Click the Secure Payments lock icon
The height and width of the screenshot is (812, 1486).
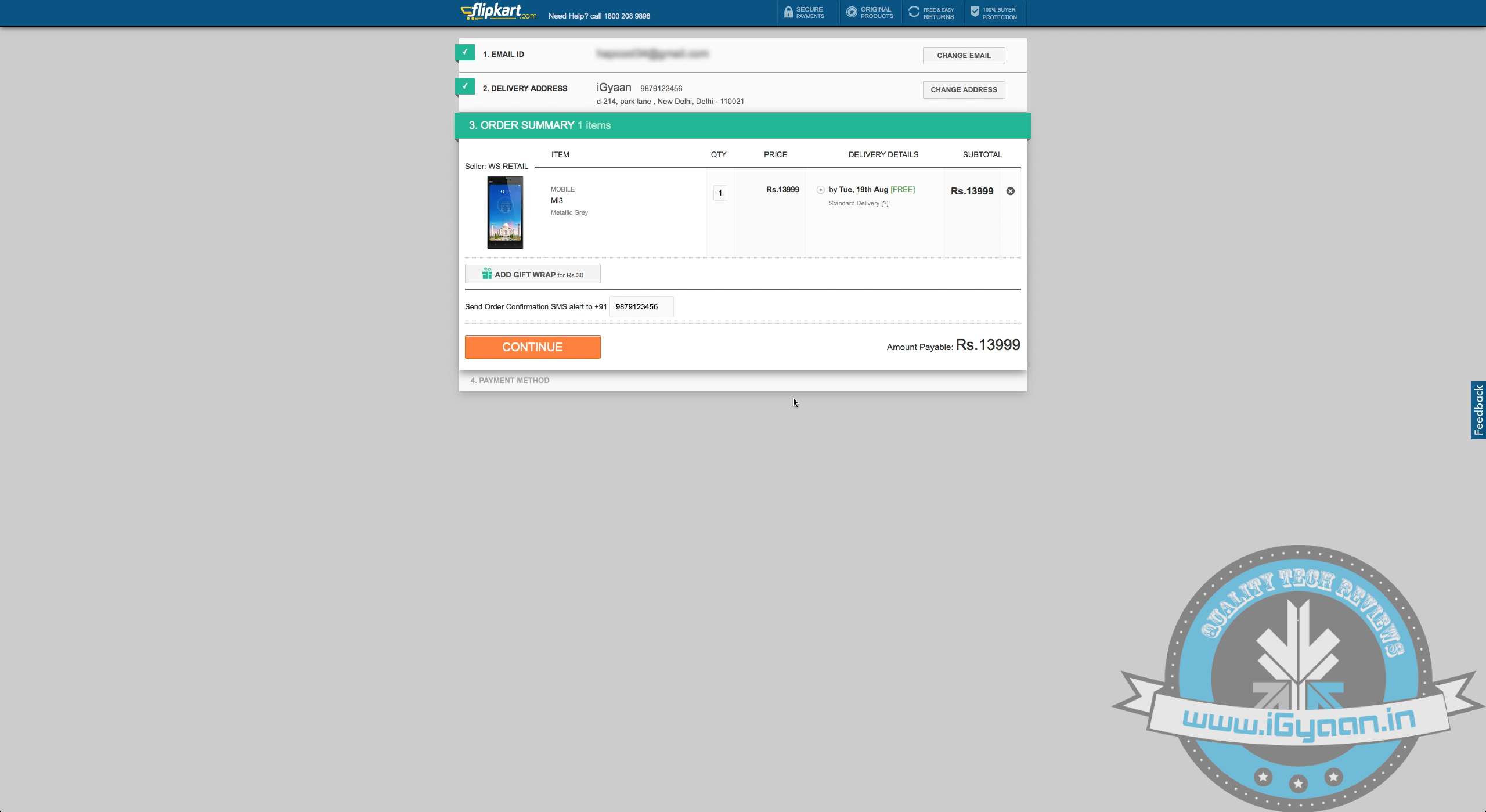[788, 12]
